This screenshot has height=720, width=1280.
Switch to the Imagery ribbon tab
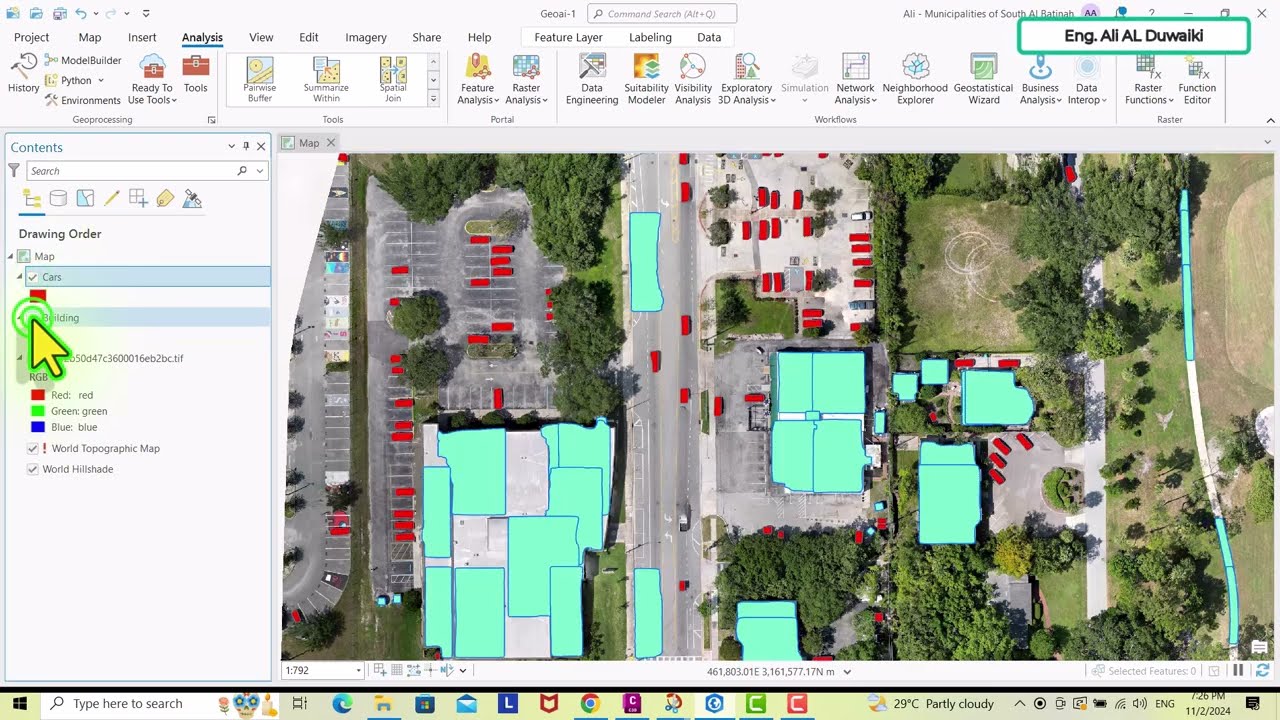pos(366,37)
